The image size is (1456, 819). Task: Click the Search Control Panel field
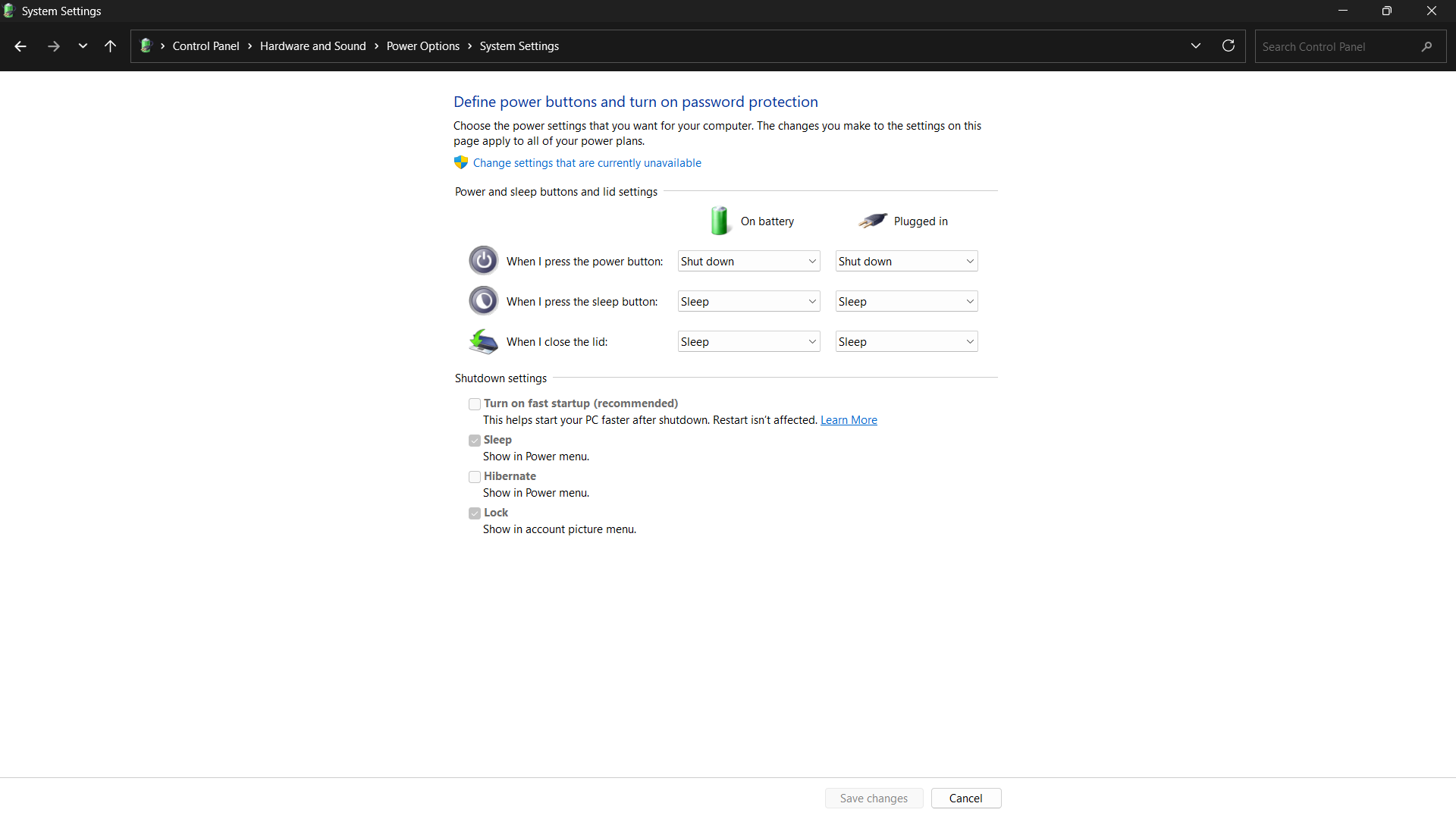[1335, 46]
